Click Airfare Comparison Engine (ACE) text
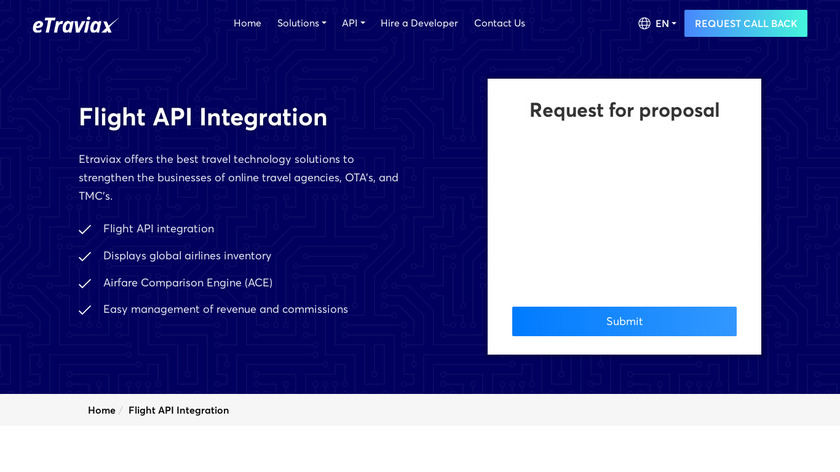The height and width of the screenshot is (472, 840). tap(188, 282)
